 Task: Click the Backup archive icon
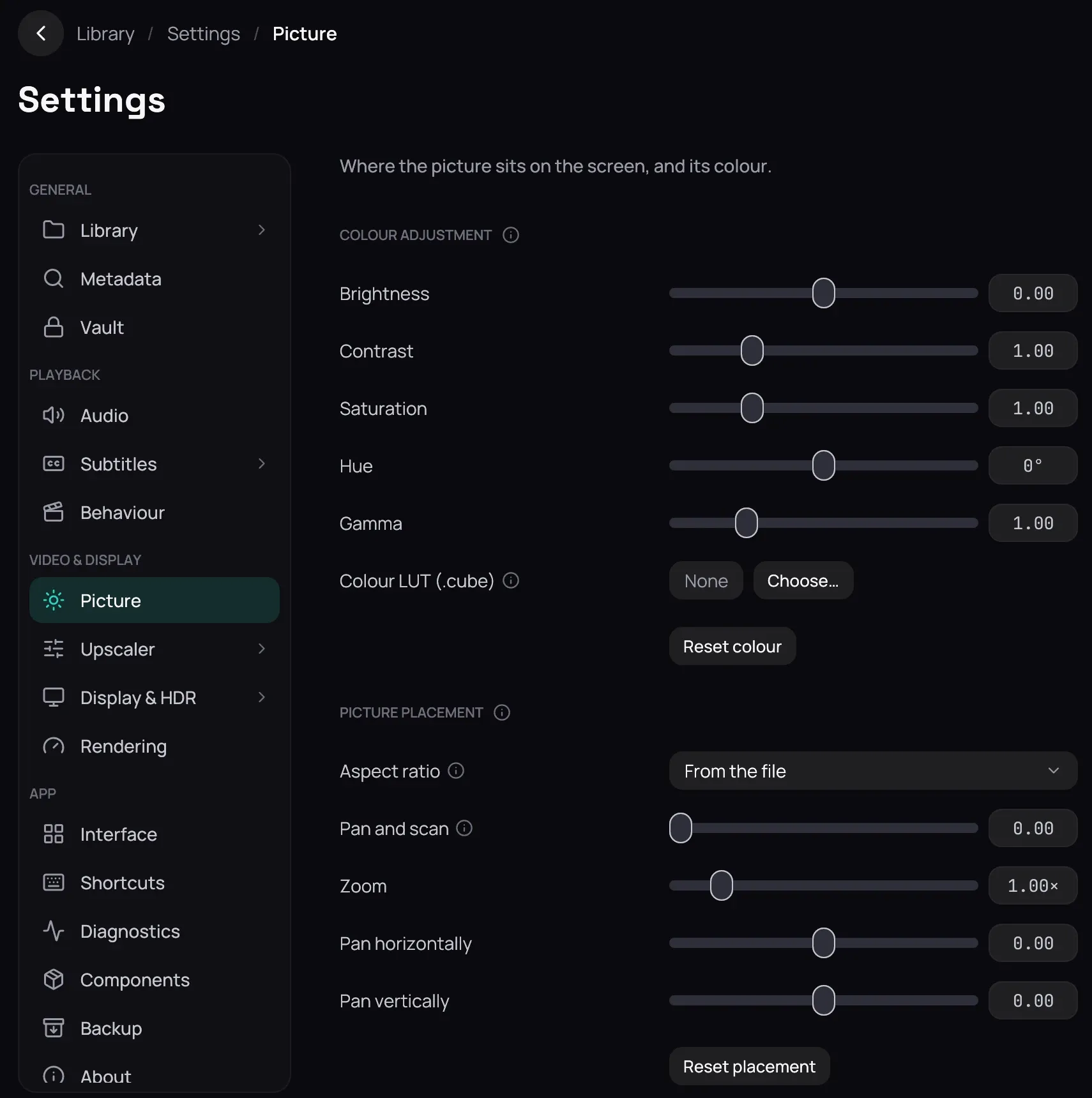click(x=54, y=1028)
